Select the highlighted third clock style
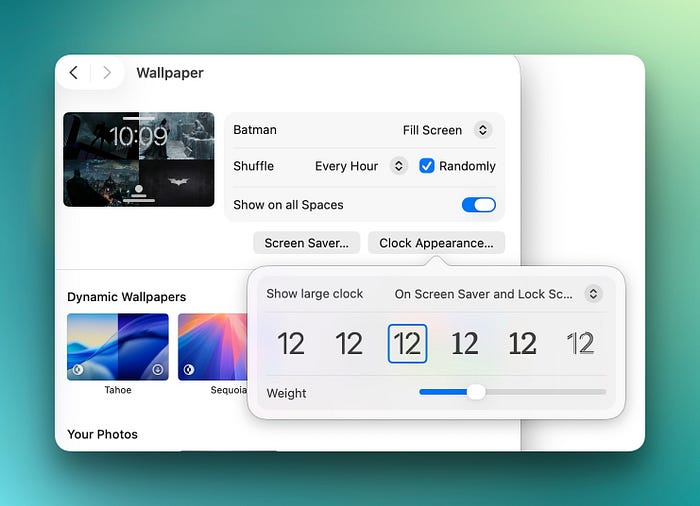 pyautogui.click(x=407, y=343)
